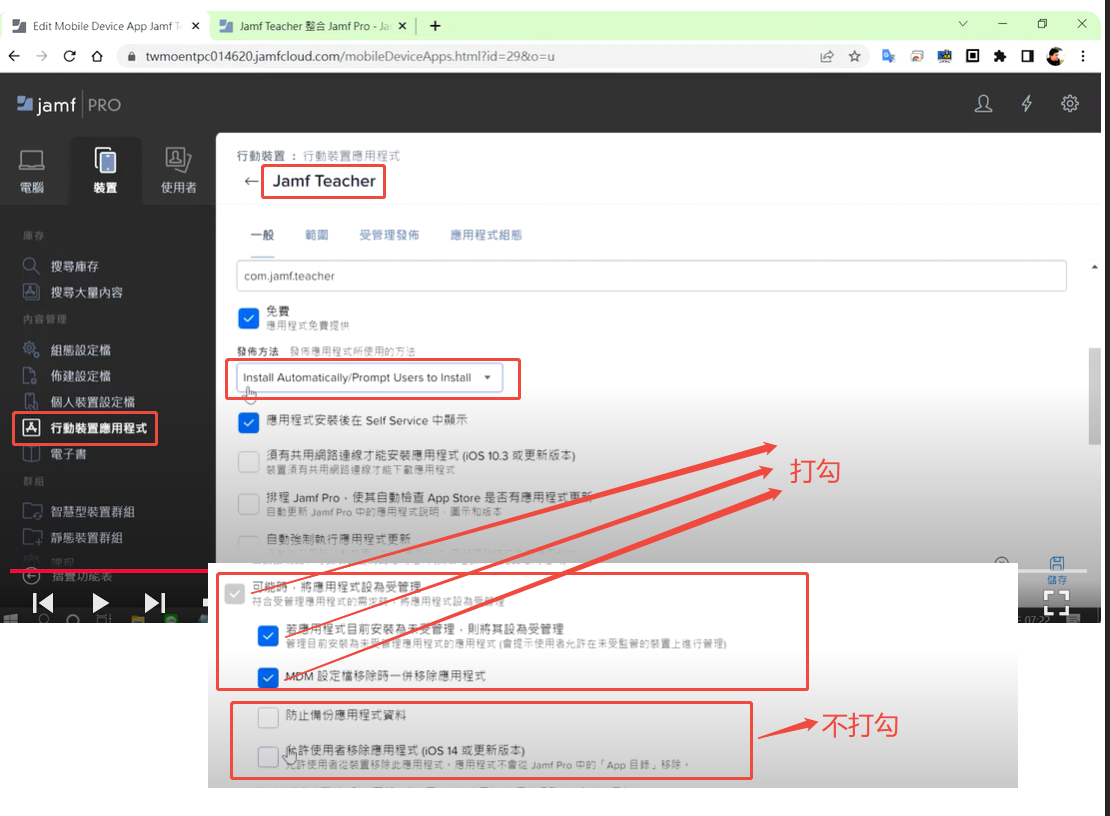Select the 範圍 tab
1110x816 pixels.
pos(316,235)
